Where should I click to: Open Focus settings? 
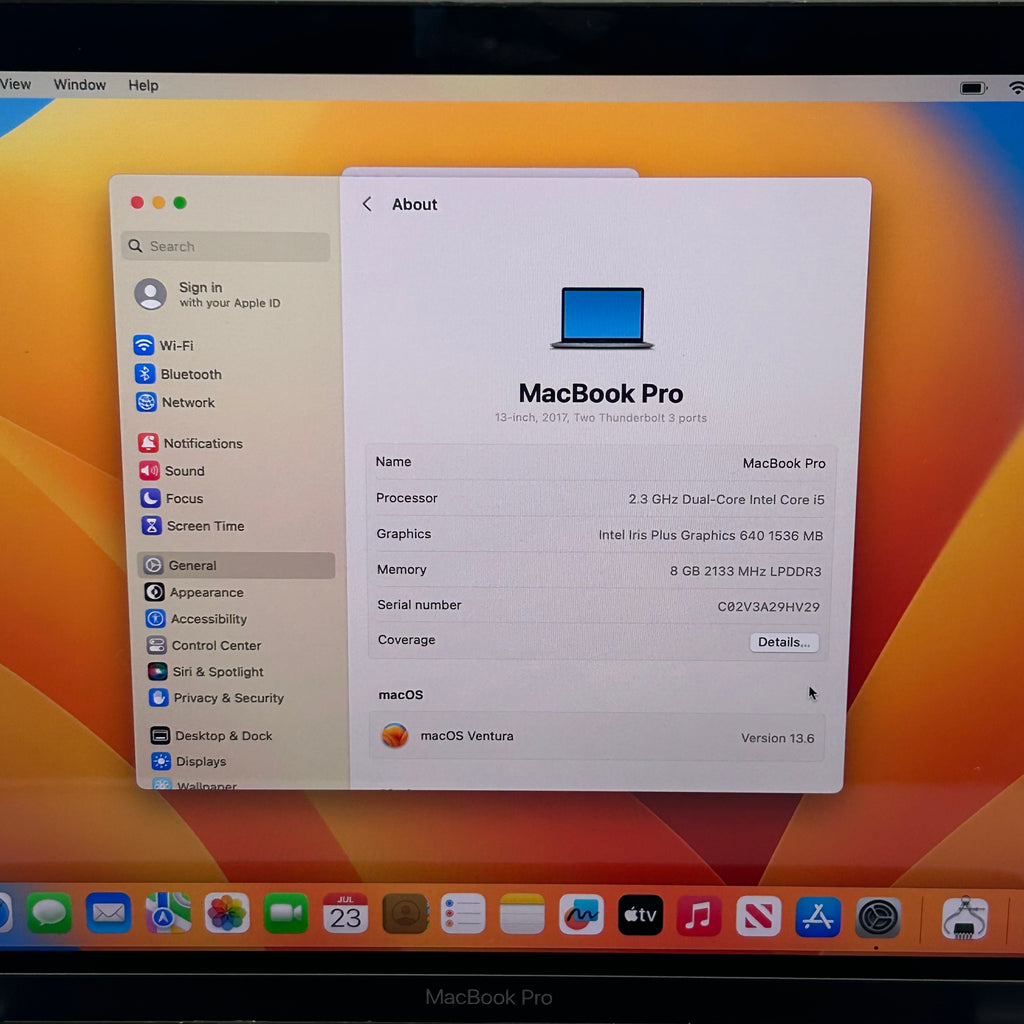pos(172,498)
